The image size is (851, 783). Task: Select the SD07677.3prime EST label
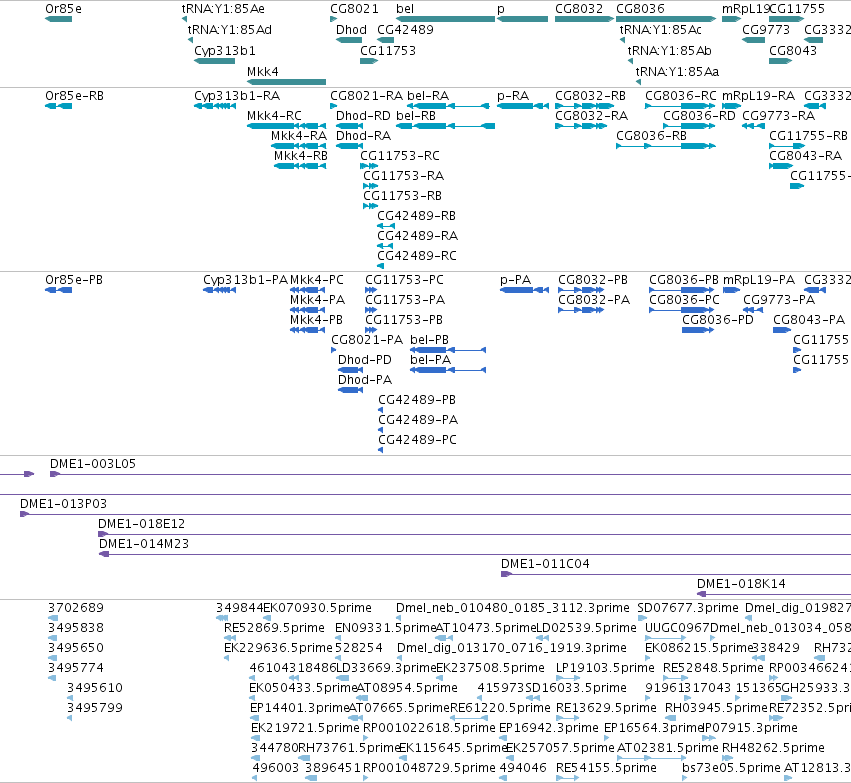click(688, 608)
